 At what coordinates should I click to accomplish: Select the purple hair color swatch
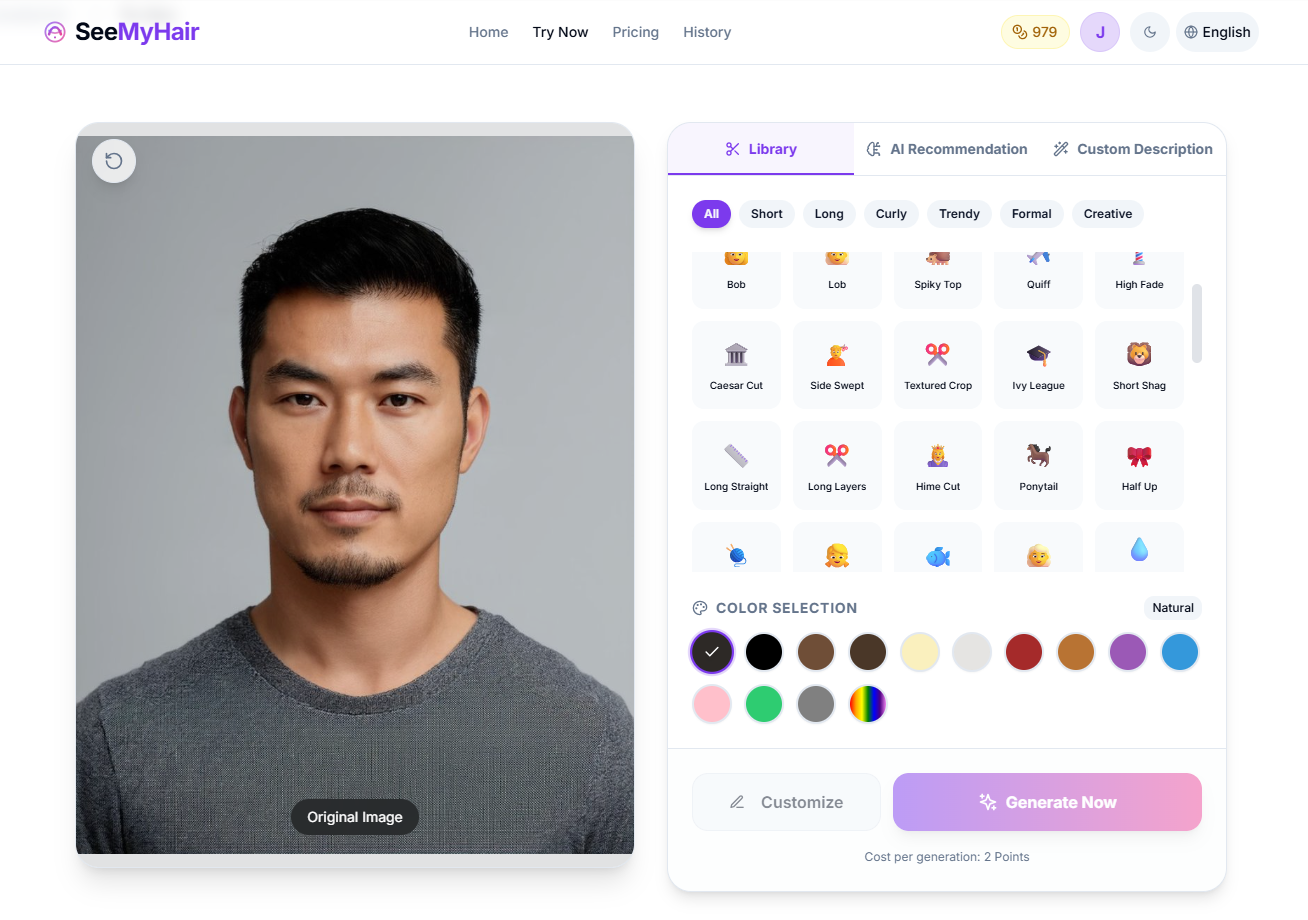click(1128, 651)
